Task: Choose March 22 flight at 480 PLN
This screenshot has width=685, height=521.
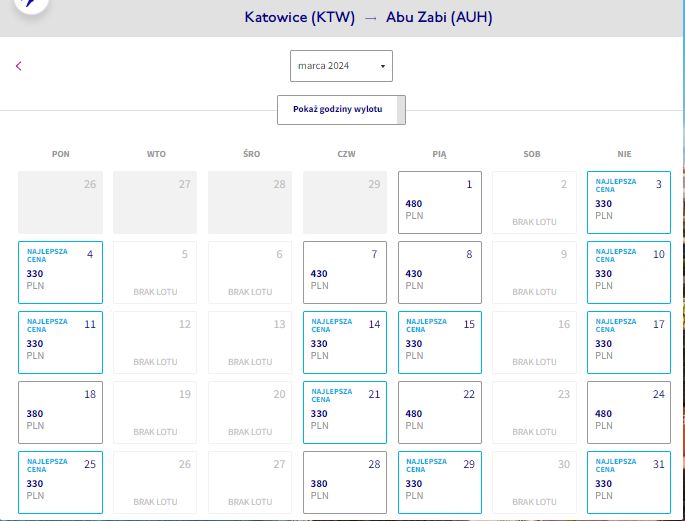Action: tap(439, 412)
